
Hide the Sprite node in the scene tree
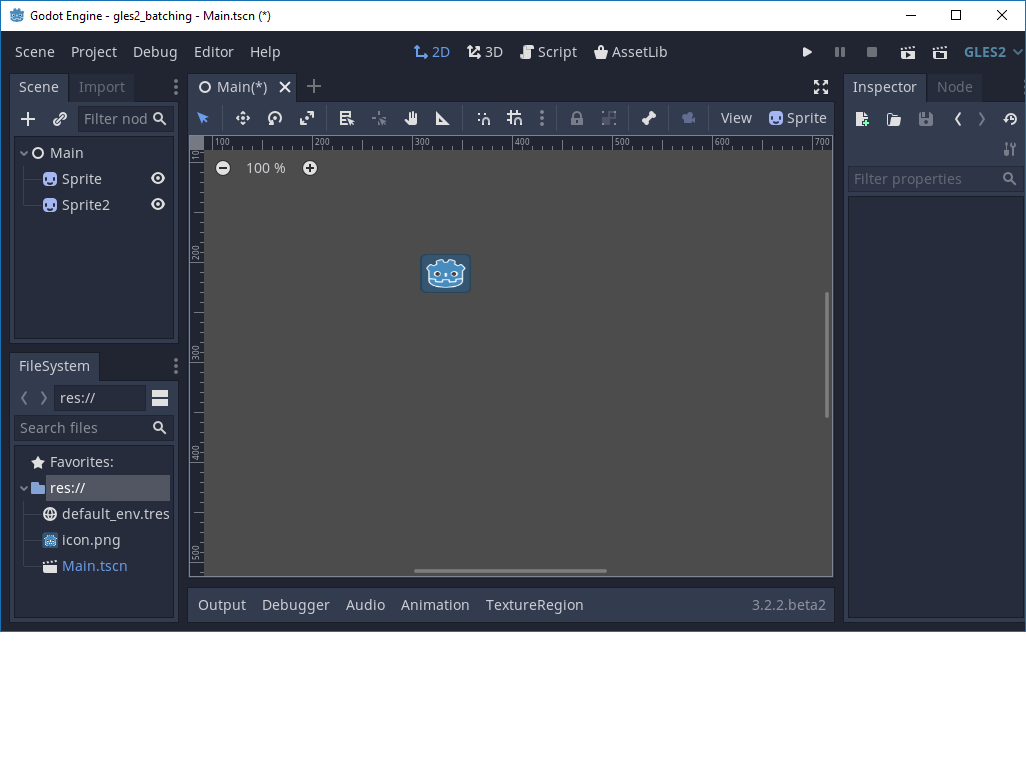pyautogui.click(x=158, y=178)
